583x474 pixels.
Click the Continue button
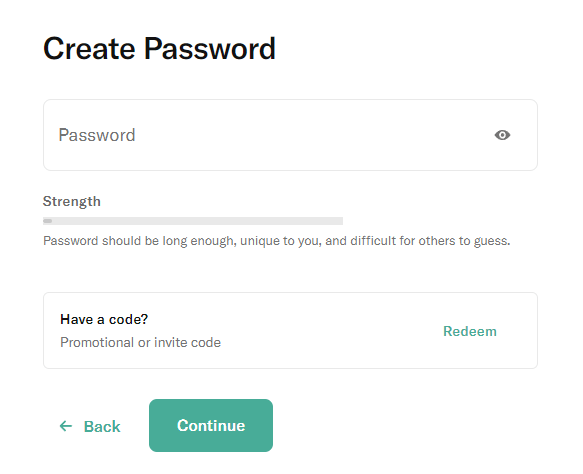211,426
